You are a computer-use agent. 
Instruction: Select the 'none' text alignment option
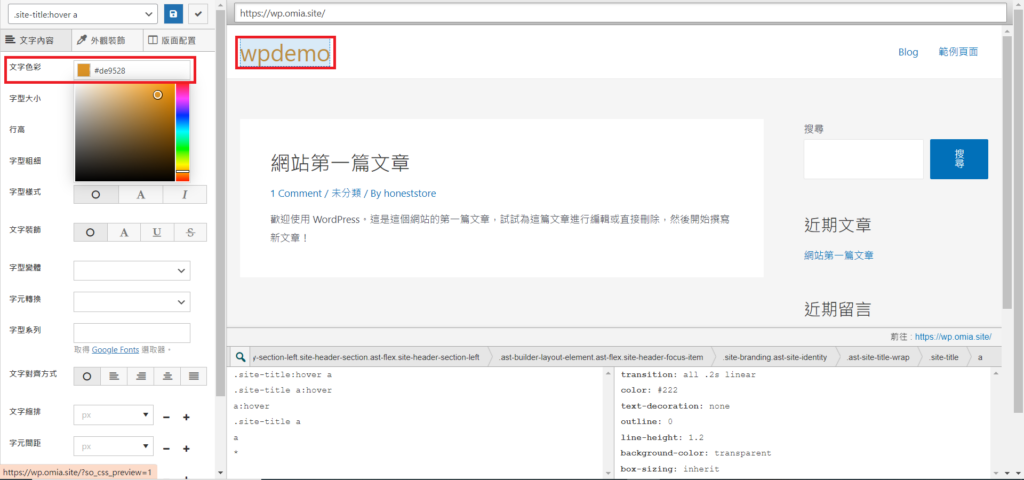[87, 376]
